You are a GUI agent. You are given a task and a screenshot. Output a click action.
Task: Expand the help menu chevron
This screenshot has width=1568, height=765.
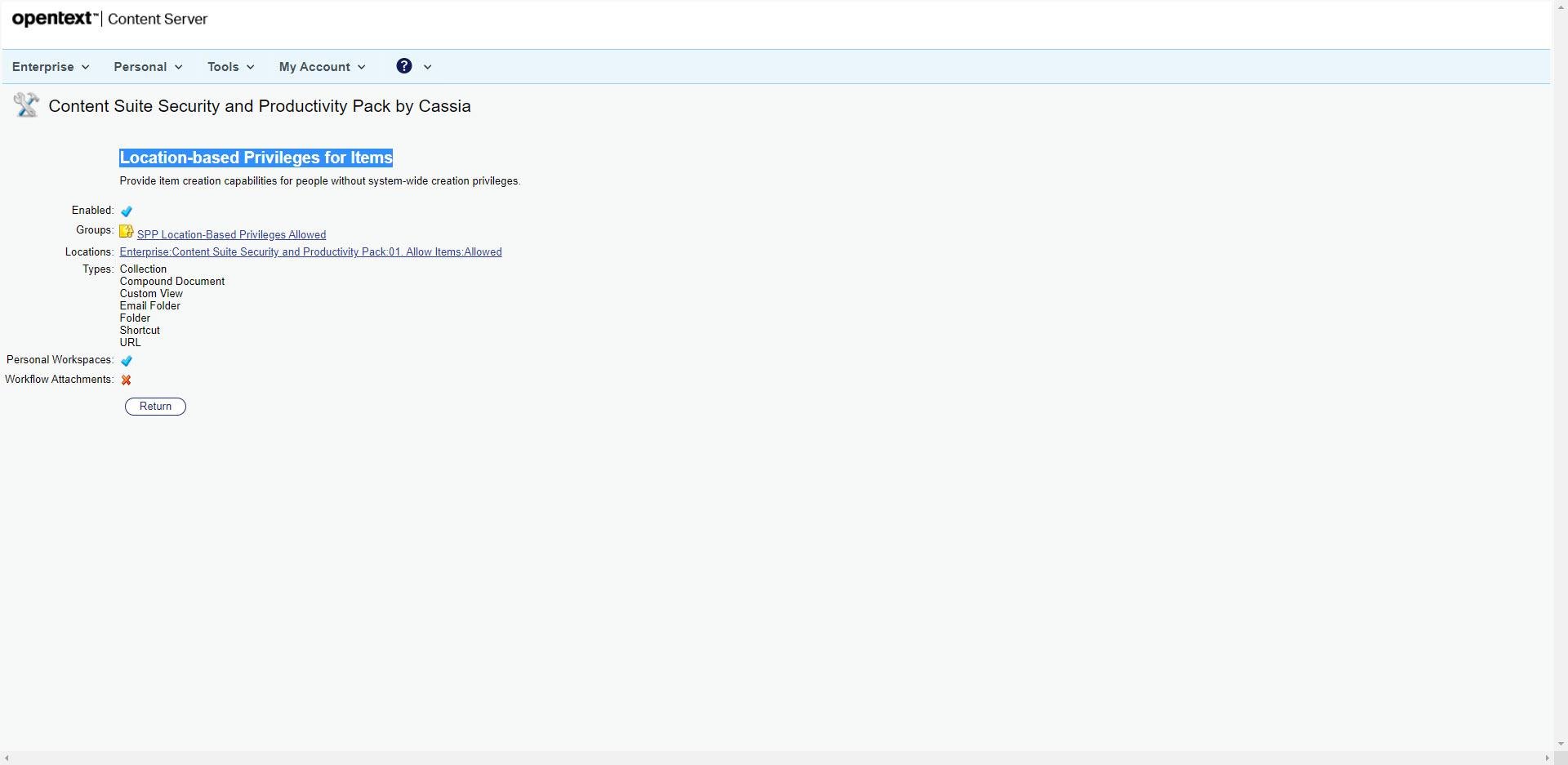(427, 67)
